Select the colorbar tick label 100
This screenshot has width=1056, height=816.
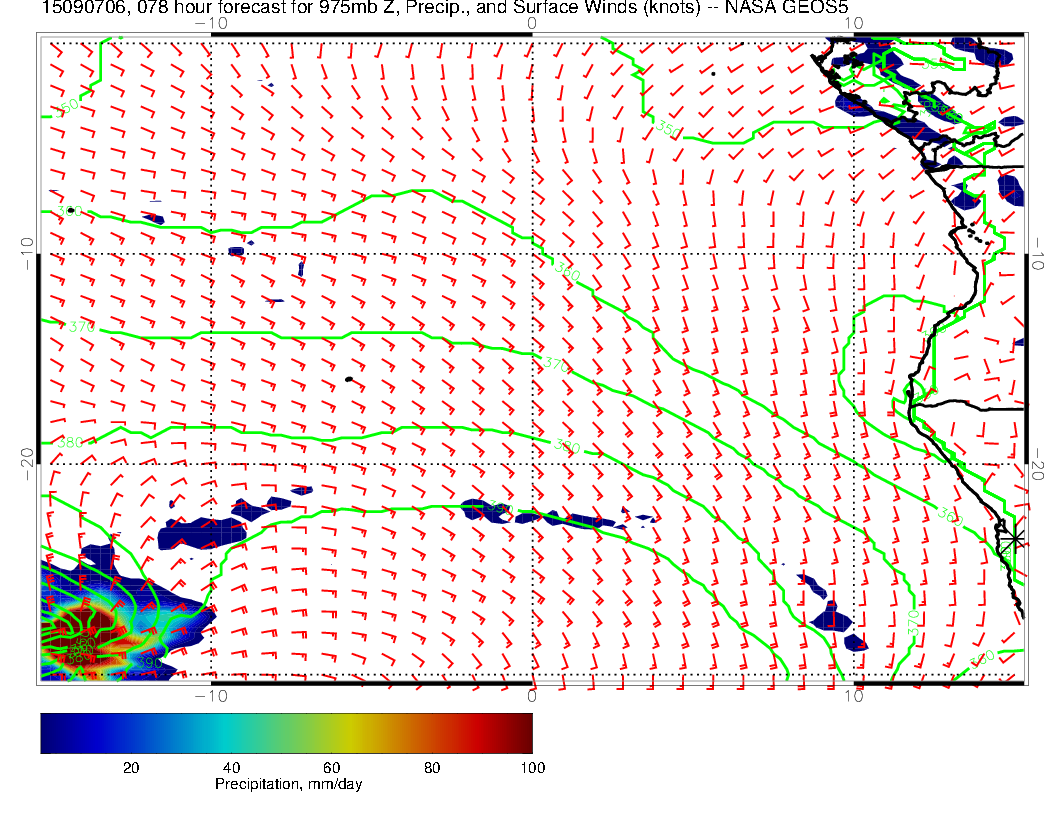click(531, 767)
